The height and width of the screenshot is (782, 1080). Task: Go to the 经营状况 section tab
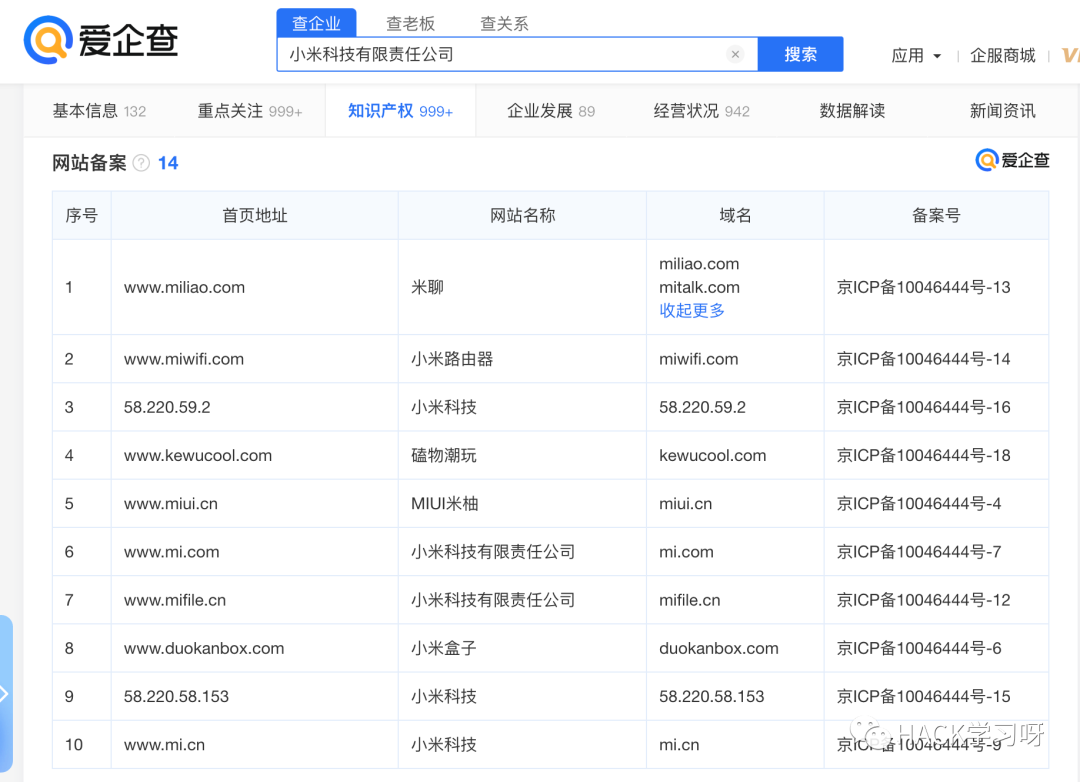701,111
